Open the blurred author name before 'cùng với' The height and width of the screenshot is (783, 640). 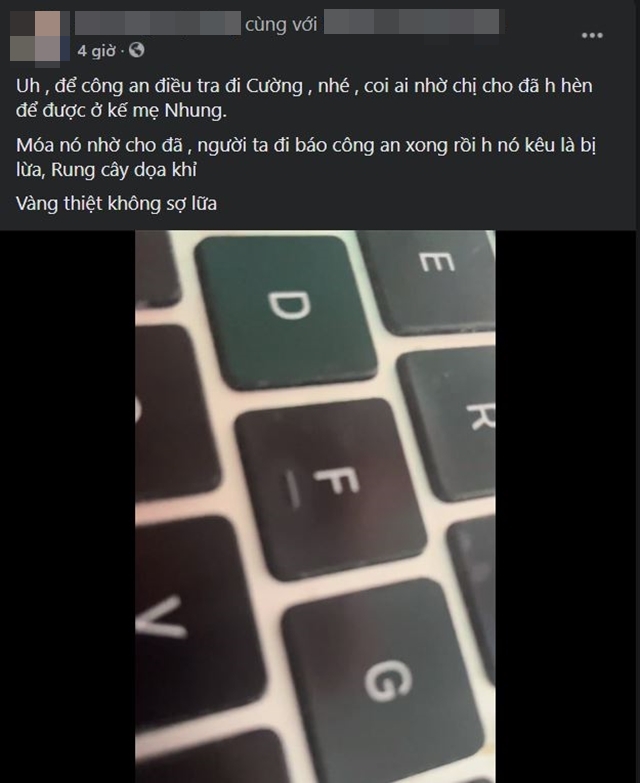tap(158, 23)
